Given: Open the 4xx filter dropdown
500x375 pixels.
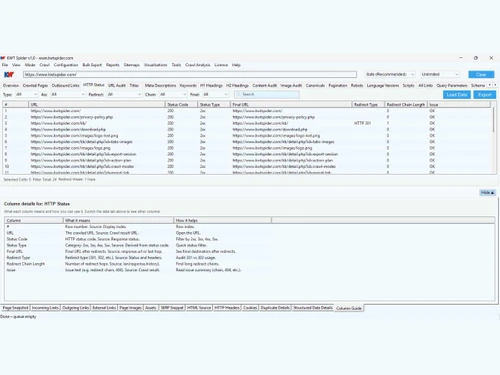Looking at the screenshot, I should (68, 95).
